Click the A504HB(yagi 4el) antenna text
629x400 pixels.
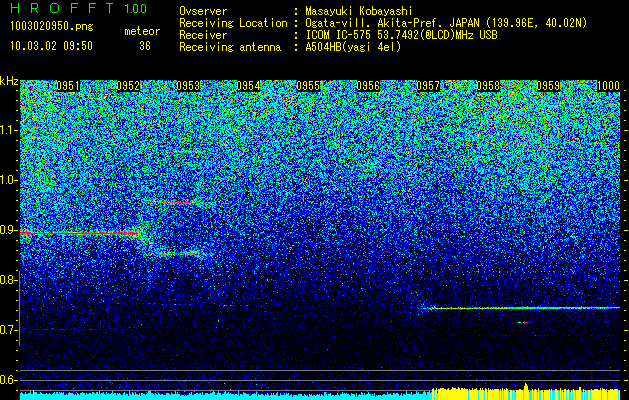pos(353,47)
